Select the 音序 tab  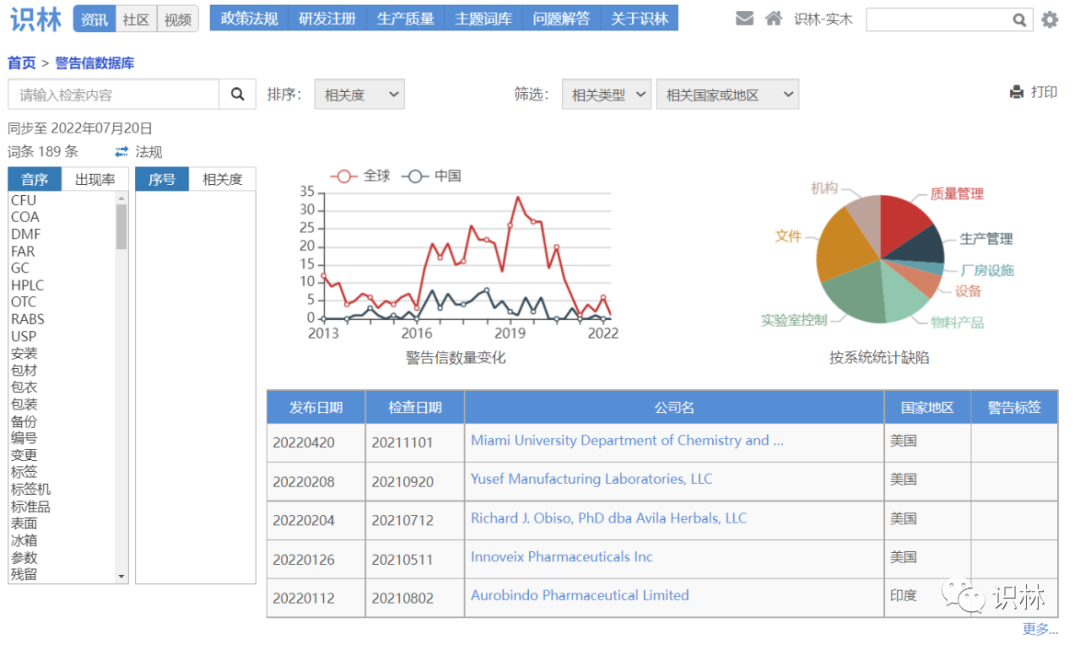pos(34,179)
